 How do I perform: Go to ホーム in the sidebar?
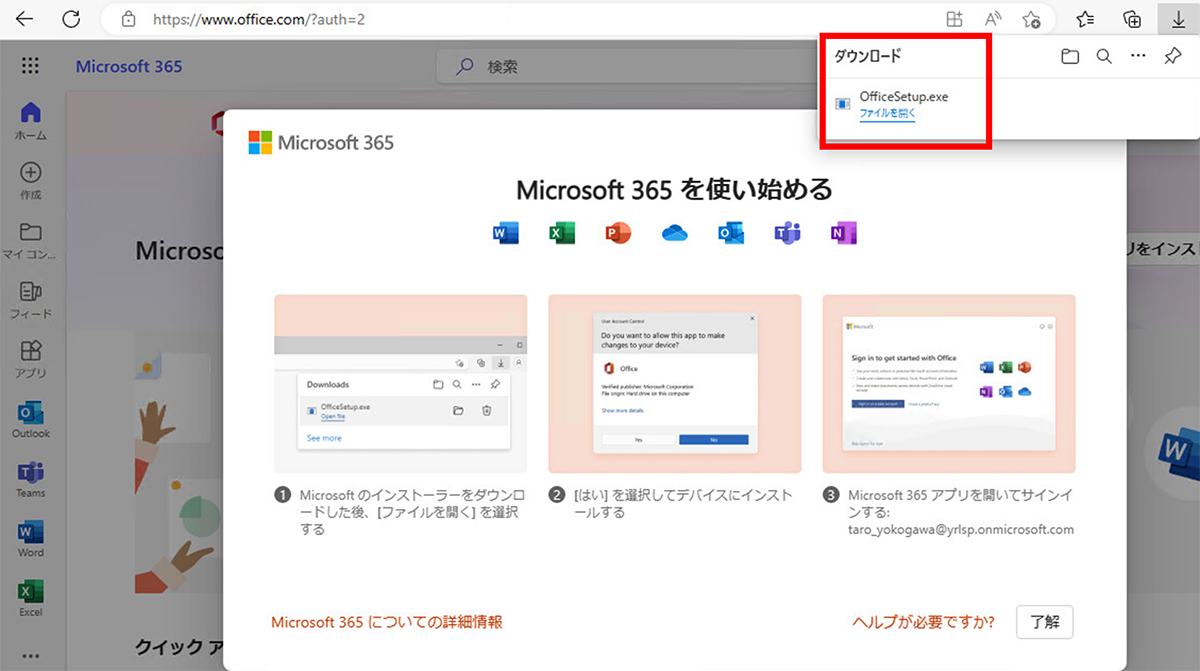pos(31,122)
